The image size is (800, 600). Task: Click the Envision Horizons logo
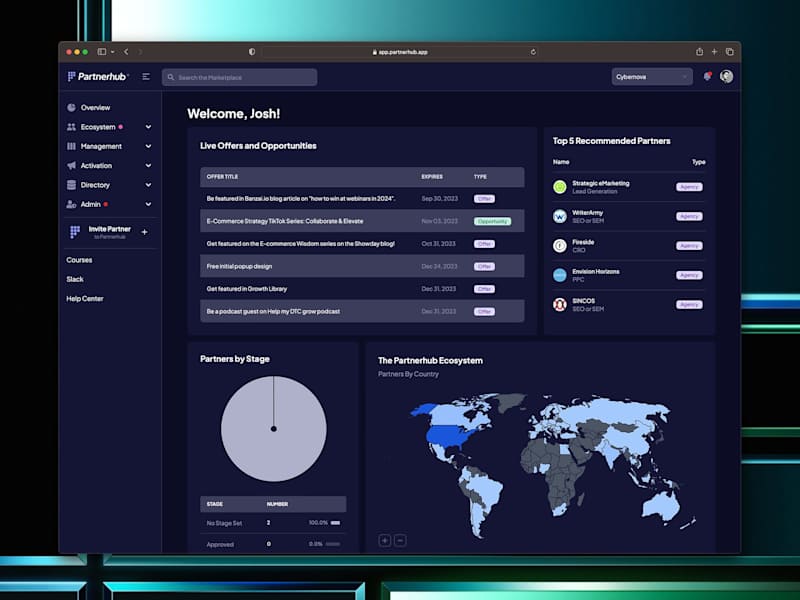[x=560, y=276]
